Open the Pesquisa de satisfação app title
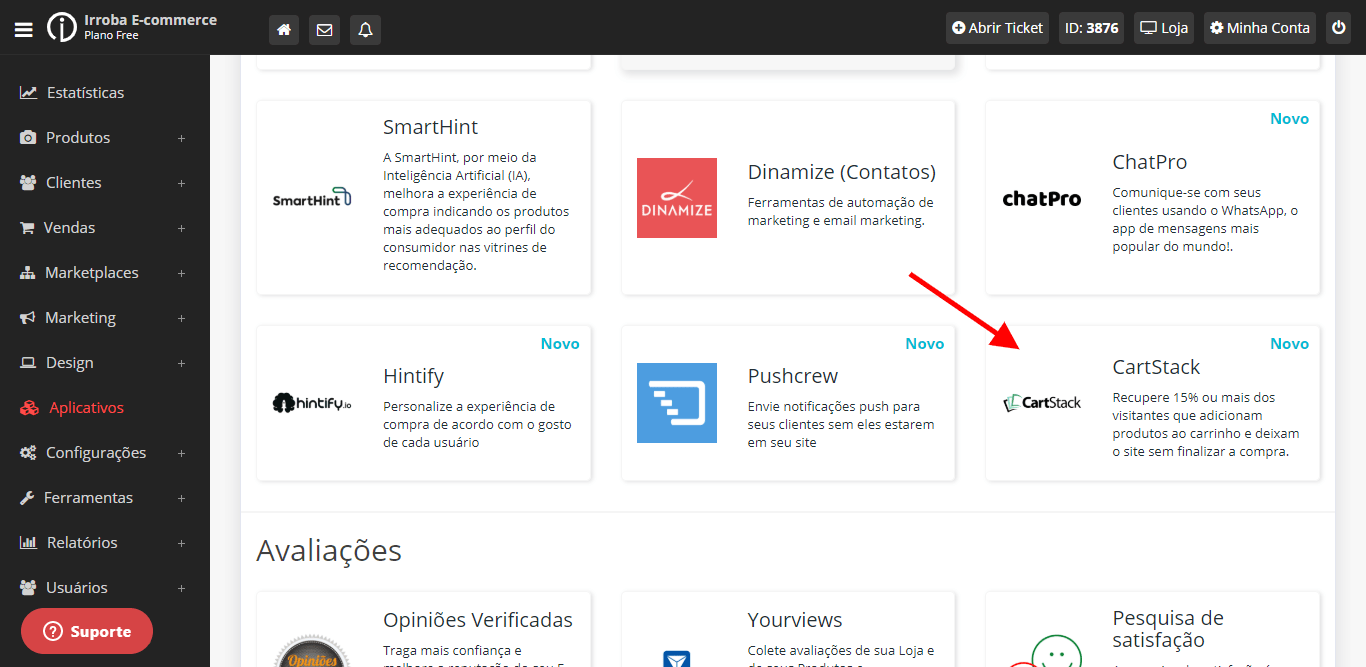1366x667 pixels. point(1168,629)
